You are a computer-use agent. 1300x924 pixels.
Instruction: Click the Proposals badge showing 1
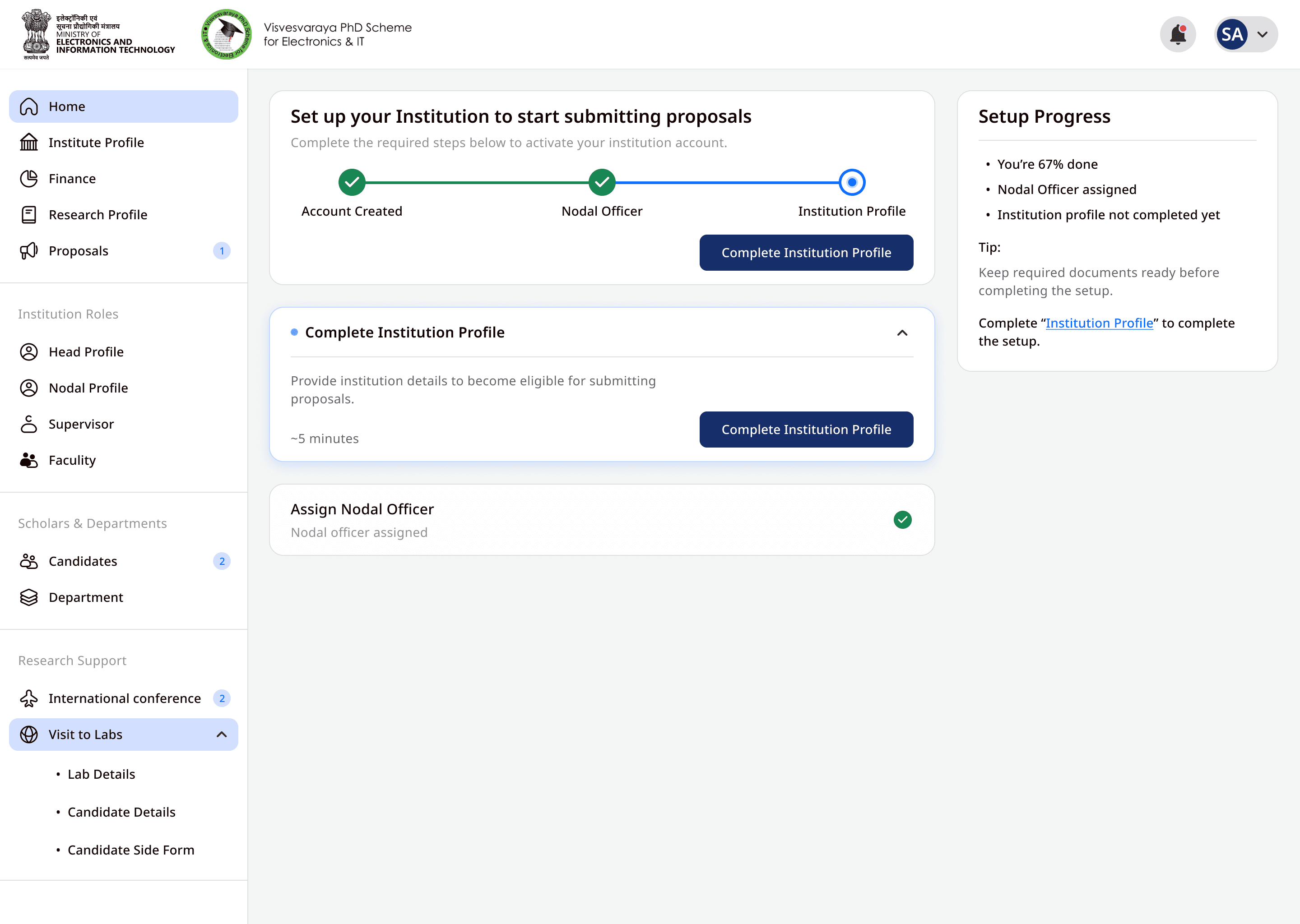[222, 251]
